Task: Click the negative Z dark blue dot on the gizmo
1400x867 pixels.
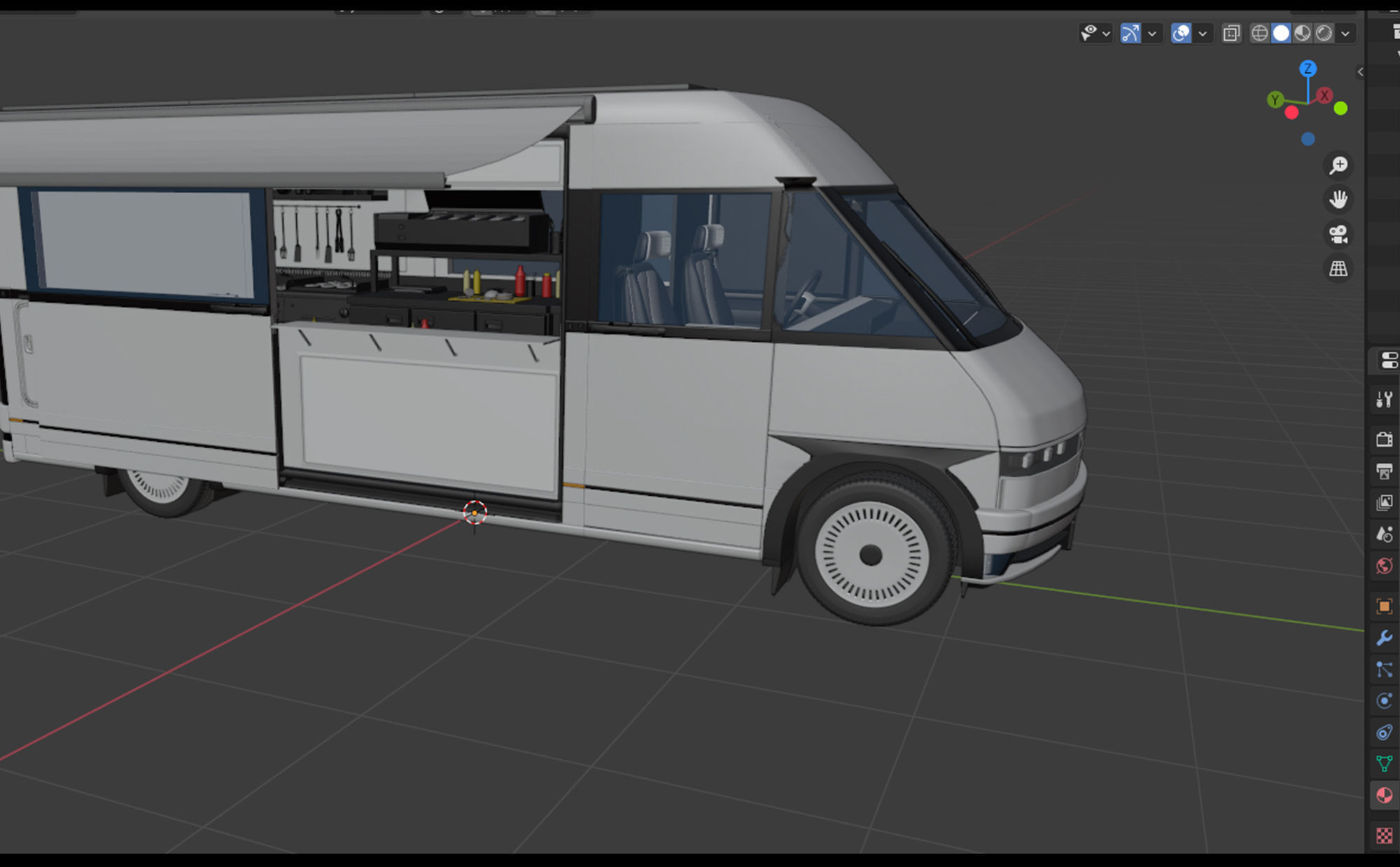Action: [1308, 139]
